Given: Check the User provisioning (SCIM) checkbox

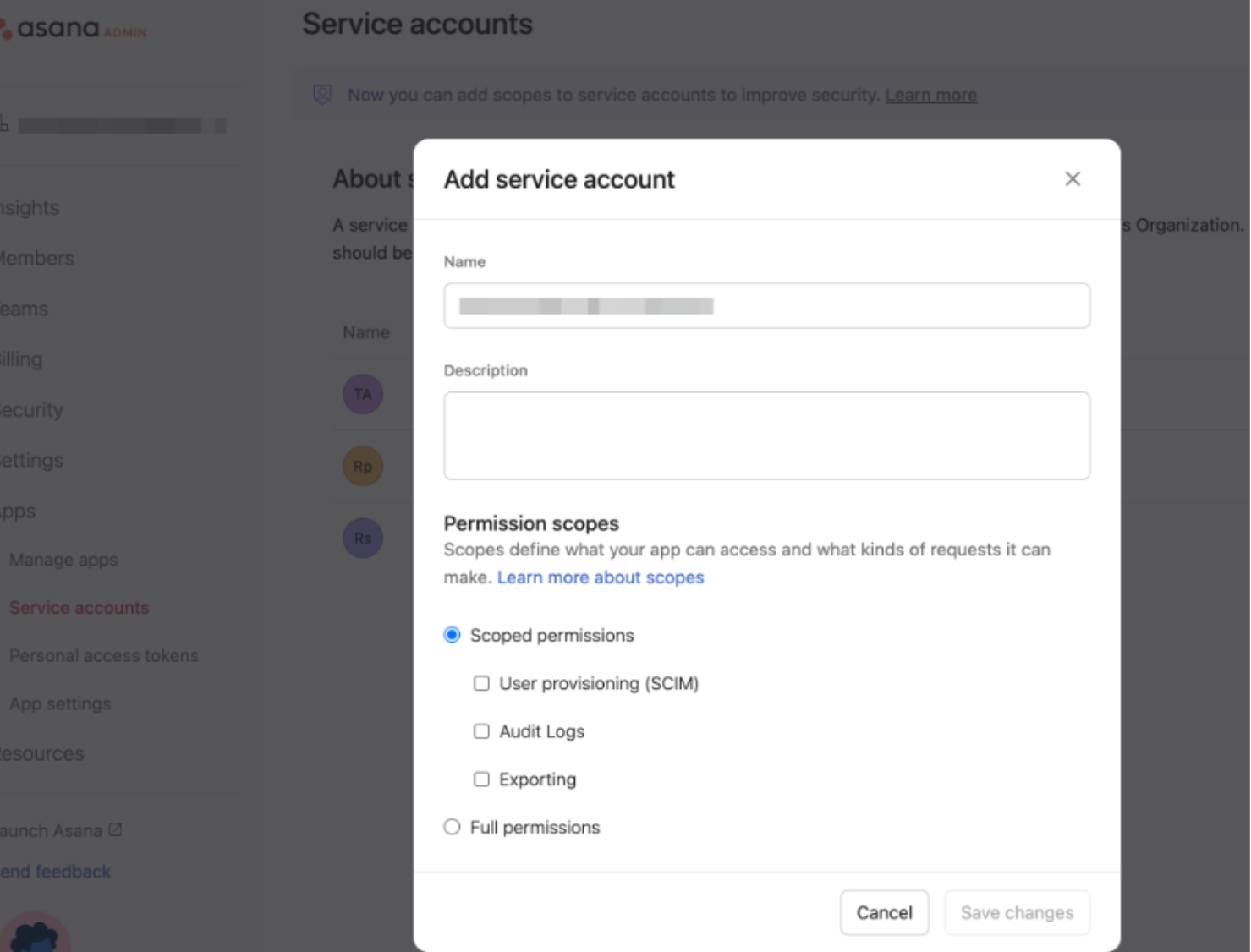Looking at the screenshot, I should pos(482,683).
